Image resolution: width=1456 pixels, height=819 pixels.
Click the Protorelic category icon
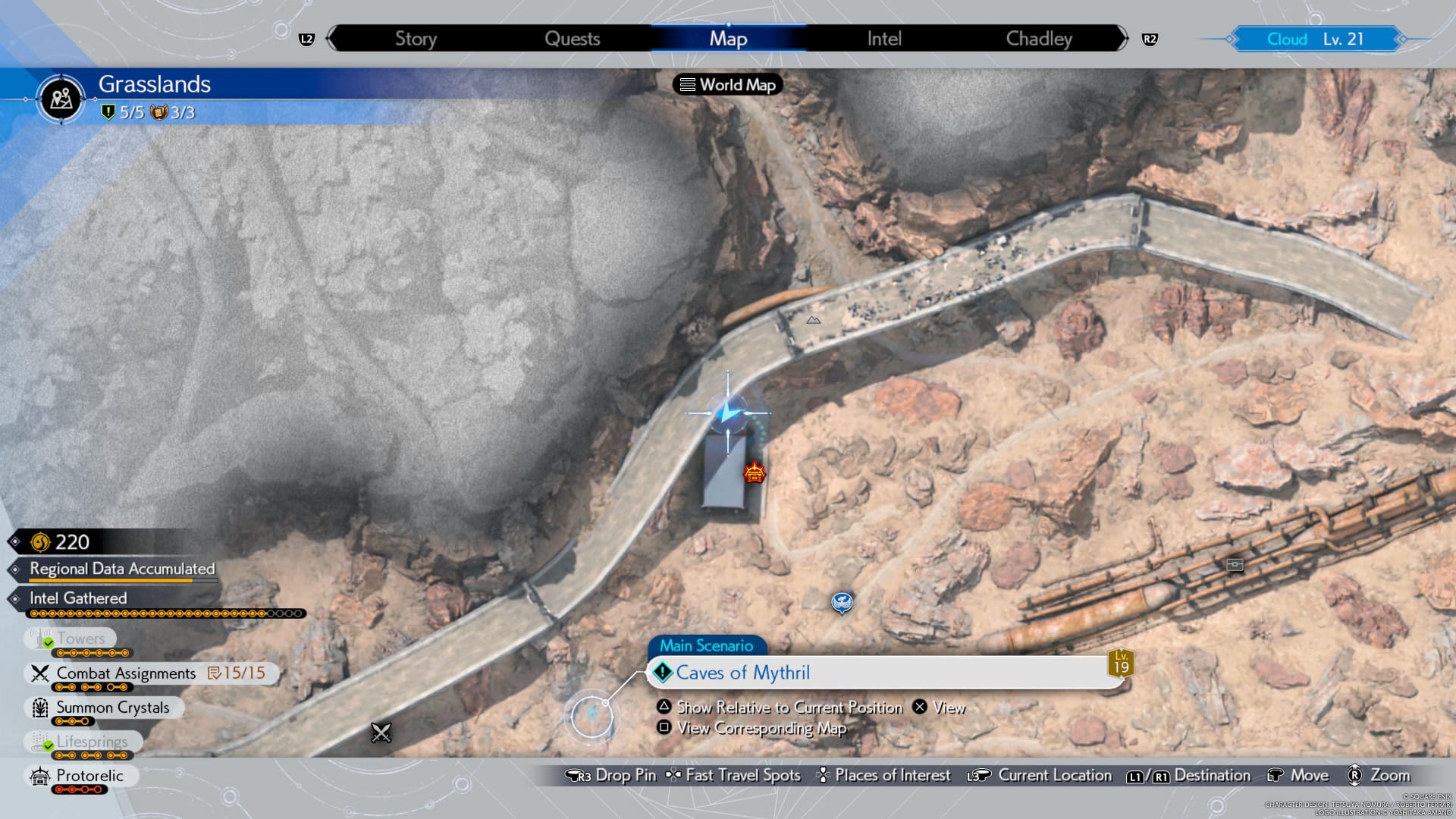coord(39,776)
